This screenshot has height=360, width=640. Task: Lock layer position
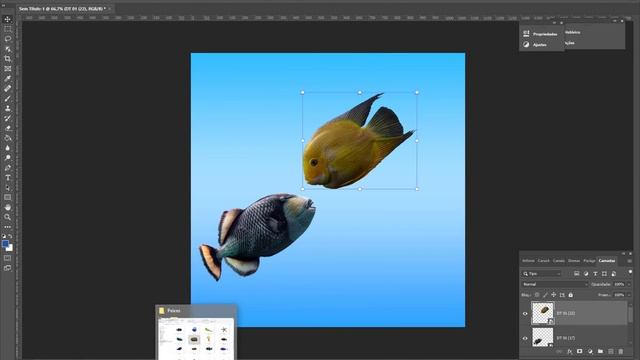coord(553,295)
